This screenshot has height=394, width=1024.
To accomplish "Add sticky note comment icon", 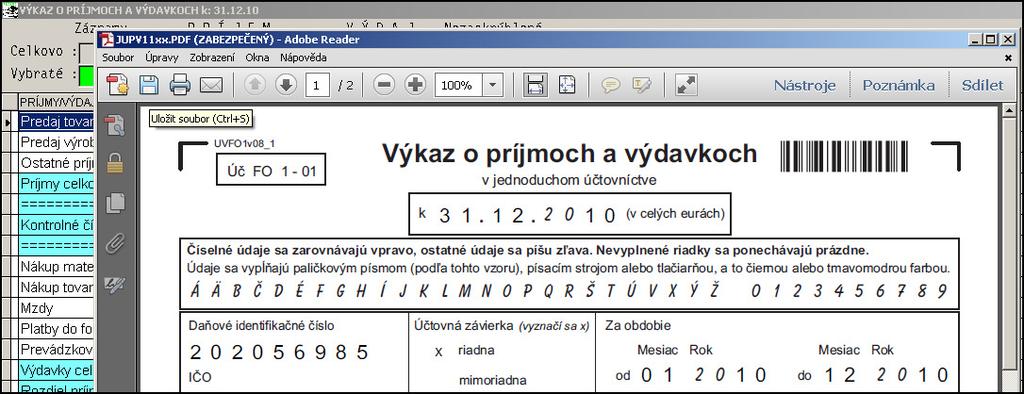I will tap(611, 85).
